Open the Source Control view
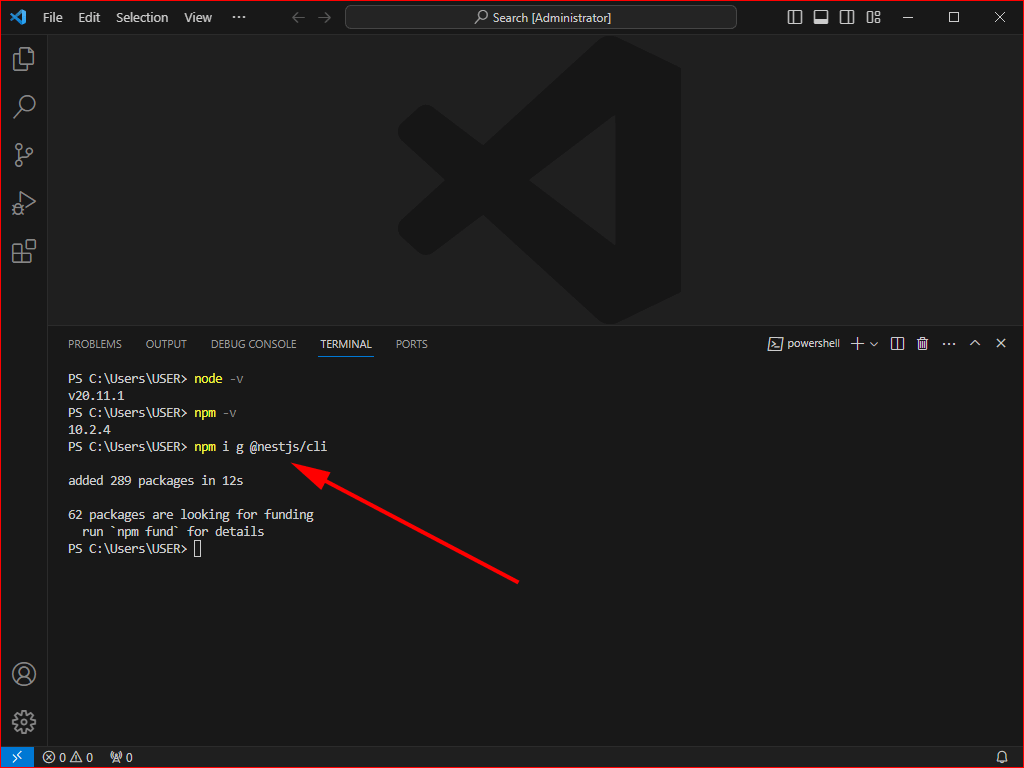Screen dimensions: 1024x768 coord(24,155)
